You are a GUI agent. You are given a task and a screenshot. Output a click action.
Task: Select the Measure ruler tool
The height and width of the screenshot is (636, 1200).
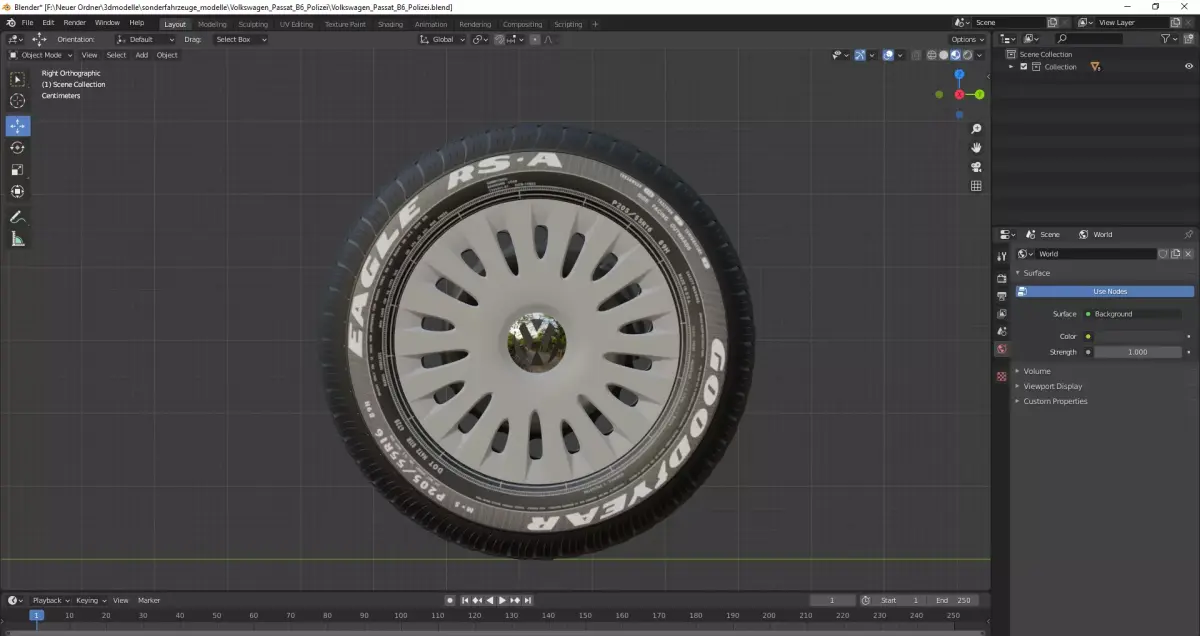[x=17, y=239]
